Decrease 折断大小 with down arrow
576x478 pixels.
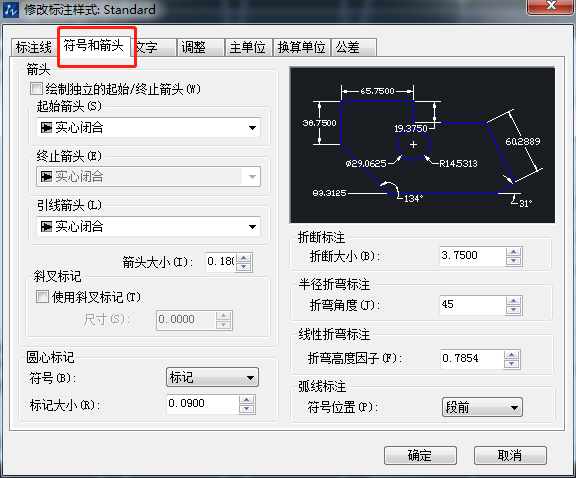click(514, 261)
